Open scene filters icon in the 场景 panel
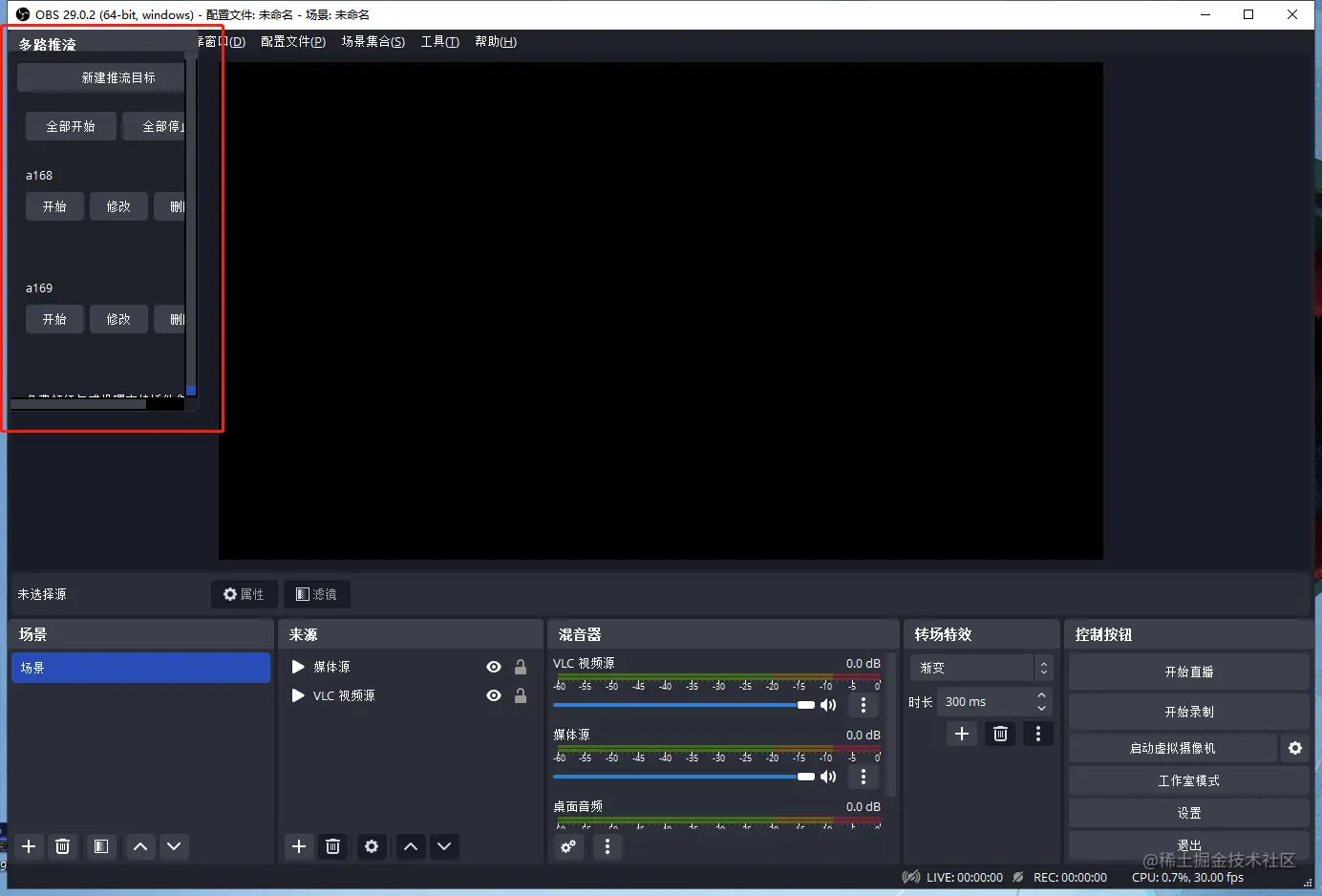Screen dimensions: 1322x896 (x=100, y=846)
